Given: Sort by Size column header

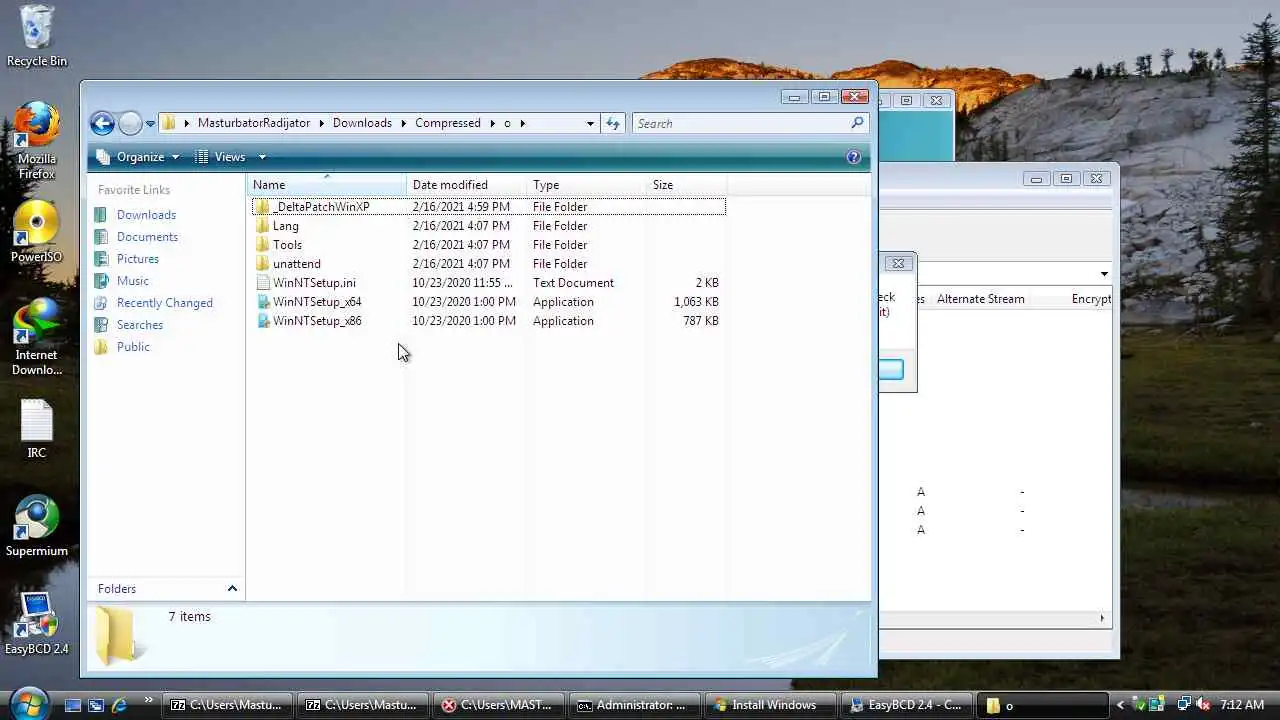Looking at the screenshot, I should coord(687,185).
